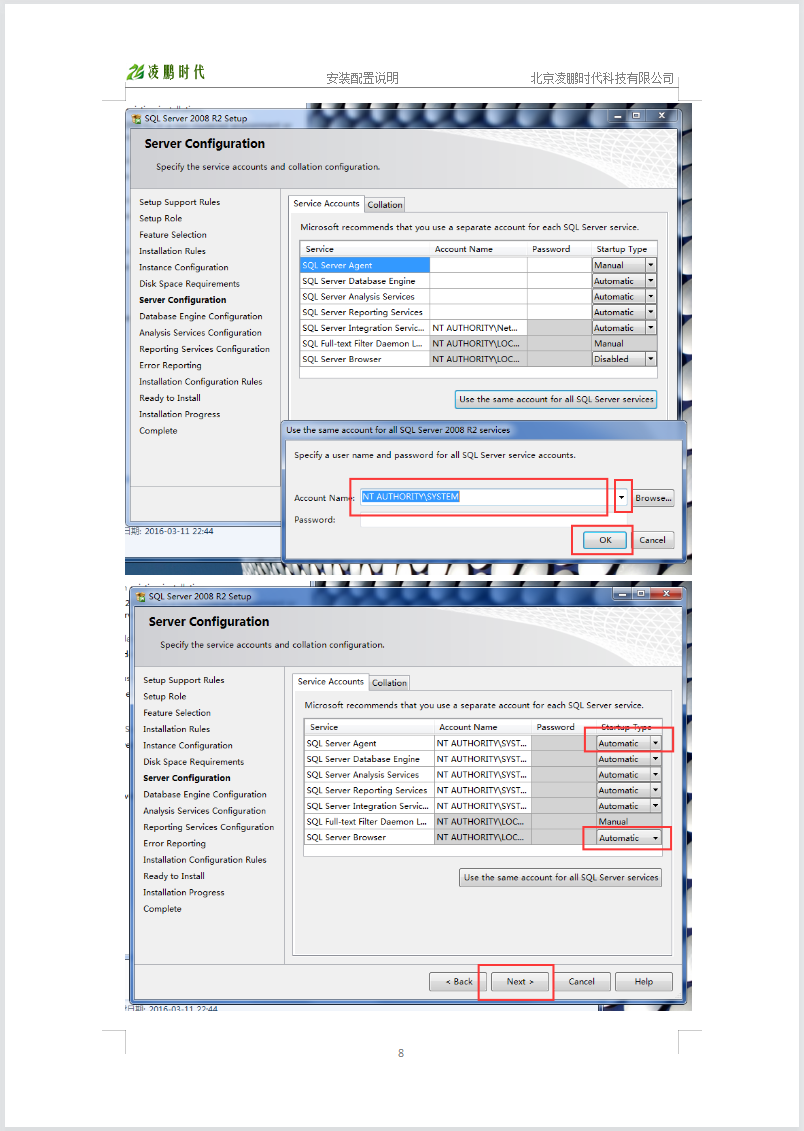Open the Disabled startup dropdown for SQL Server Browser

[x=650, y=359]
